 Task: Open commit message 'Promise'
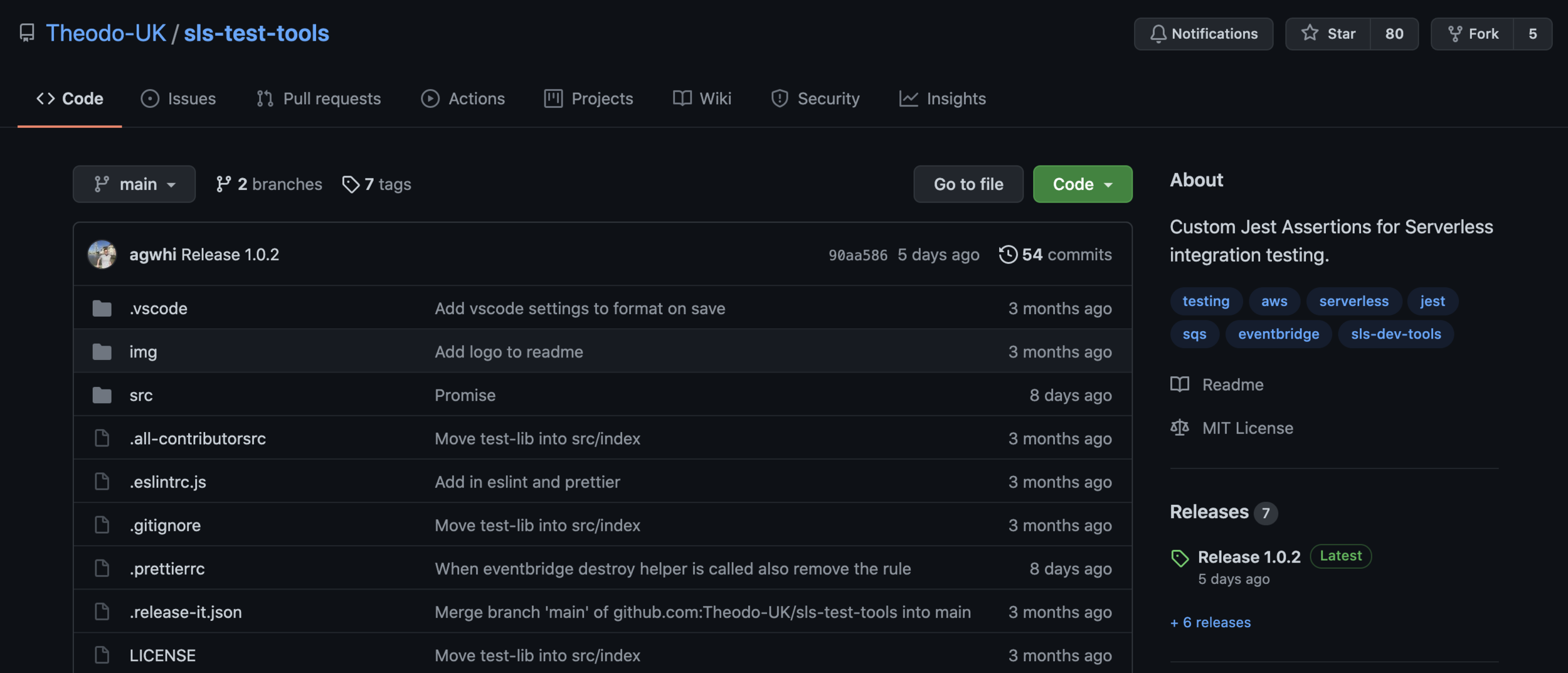point(465,395)
